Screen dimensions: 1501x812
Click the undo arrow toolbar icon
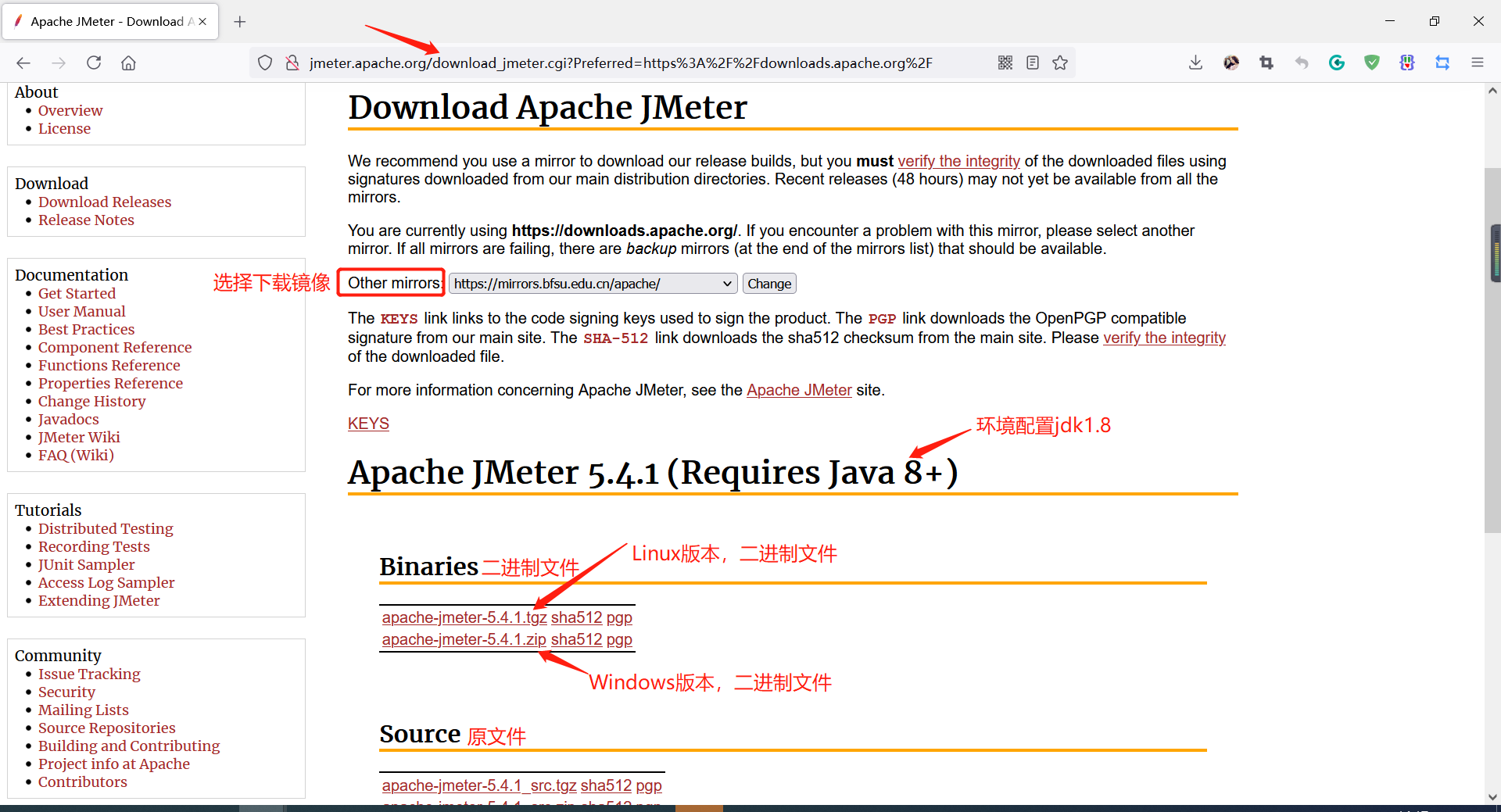[x=1302, y=63]
